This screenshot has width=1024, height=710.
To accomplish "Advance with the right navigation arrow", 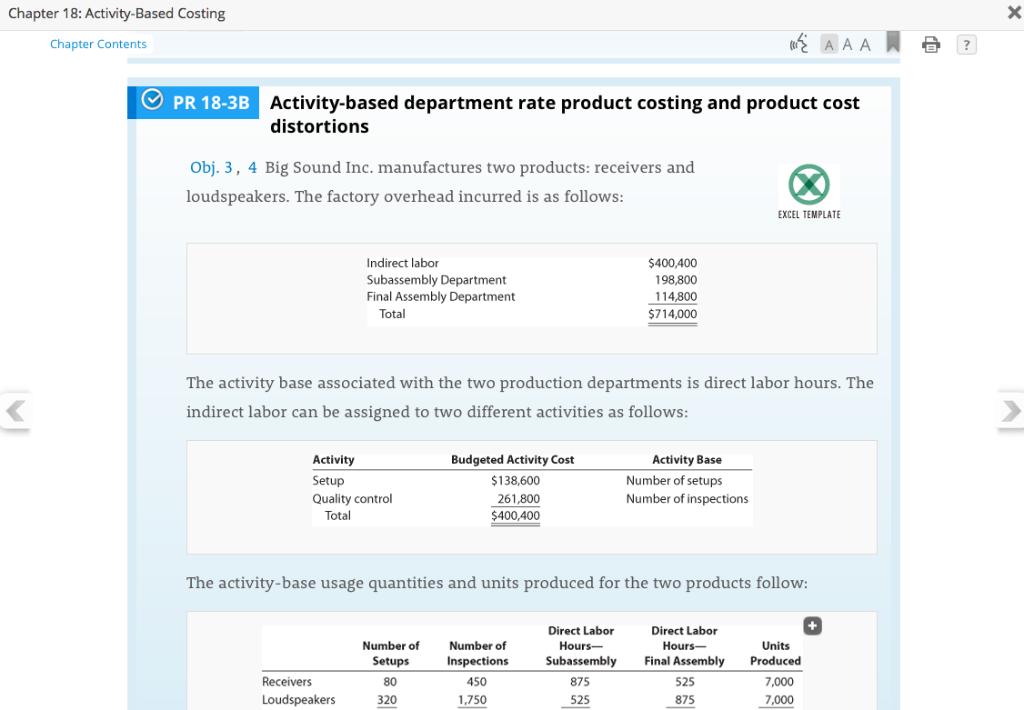I will pos(1013,411).
